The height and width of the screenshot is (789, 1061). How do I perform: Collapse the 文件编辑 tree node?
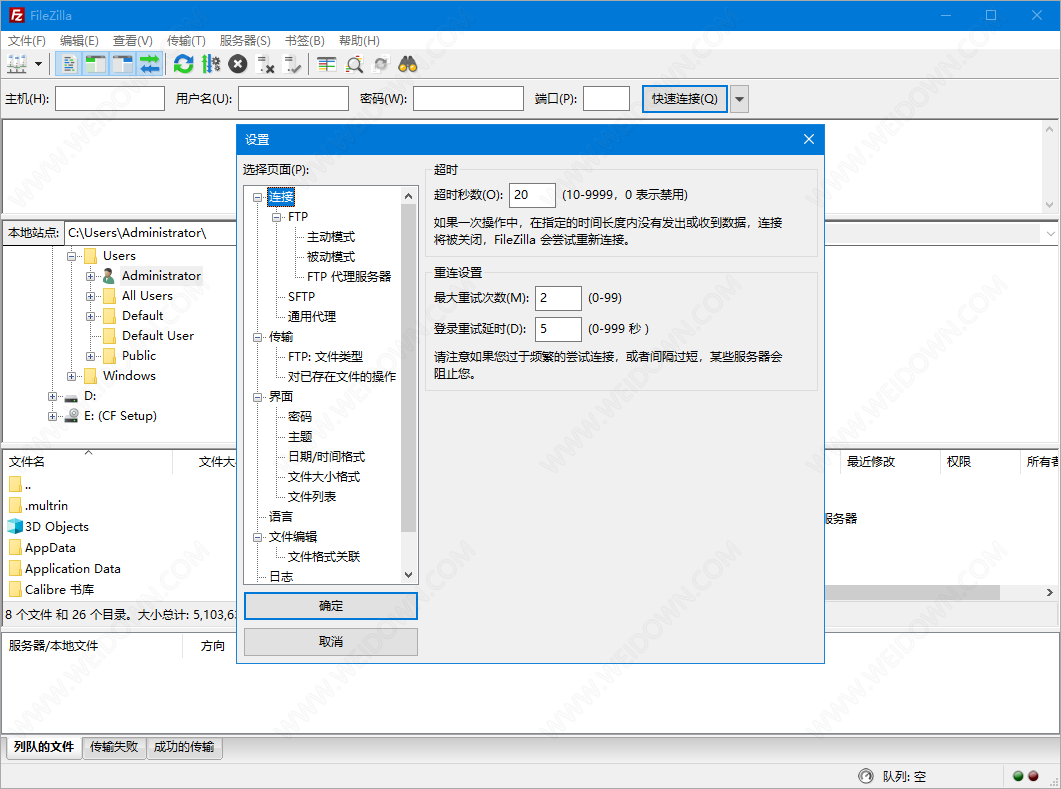pos(258,537)
